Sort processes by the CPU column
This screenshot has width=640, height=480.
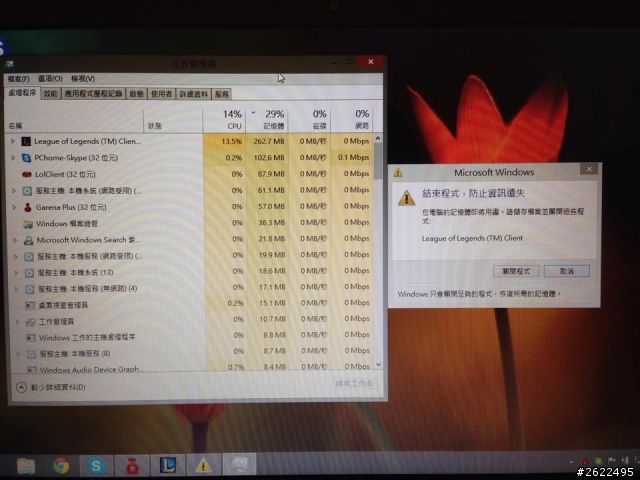[x=224, y=120]
